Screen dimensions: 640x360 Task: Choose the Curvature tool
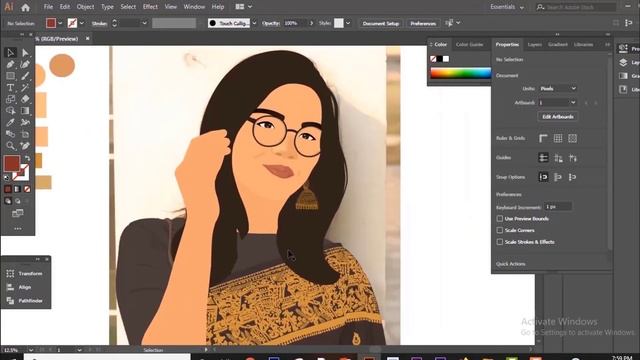(x=25, y=64)
